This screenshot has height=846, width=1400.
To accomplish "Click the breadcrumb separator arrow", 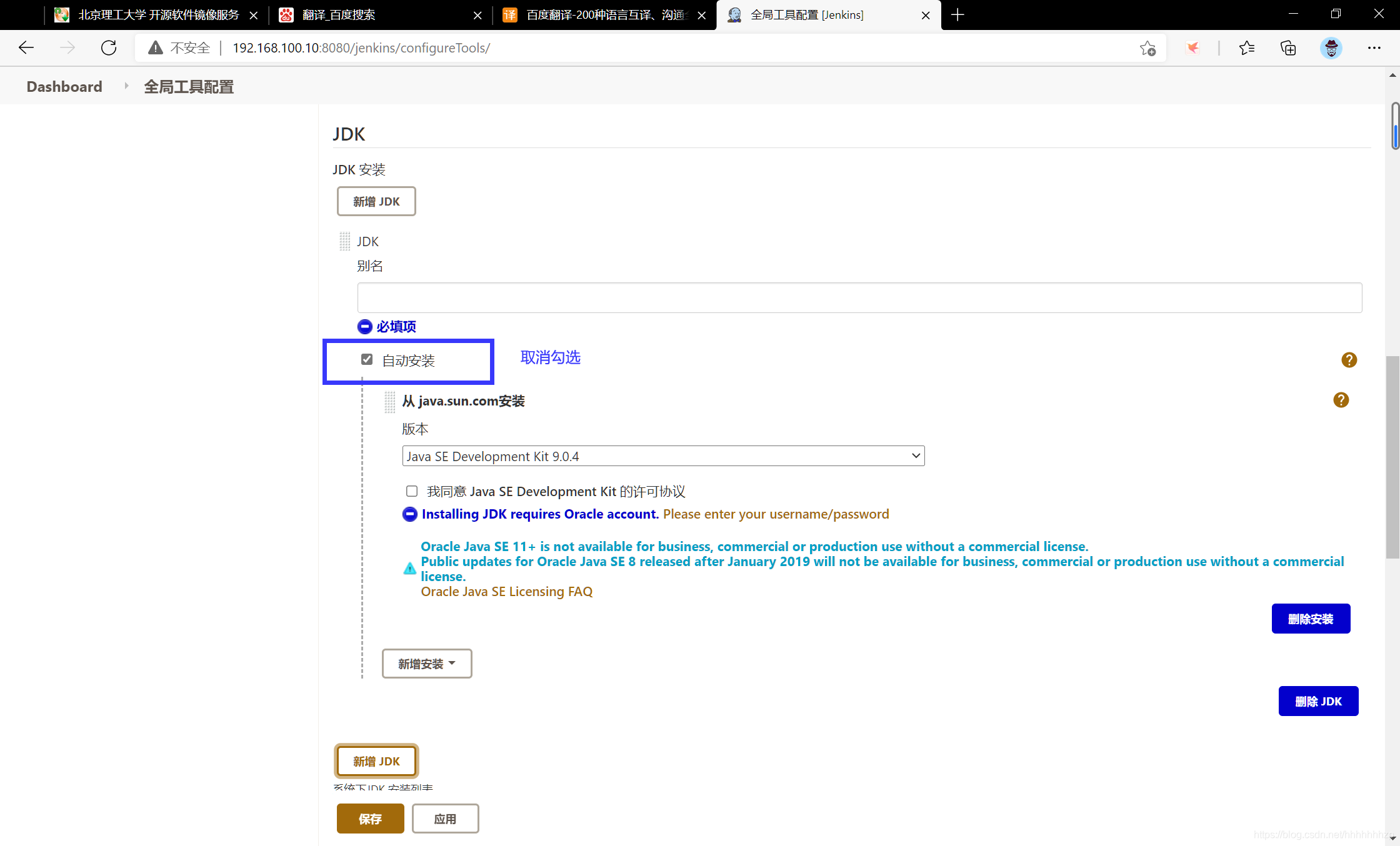I will (126, 86).
